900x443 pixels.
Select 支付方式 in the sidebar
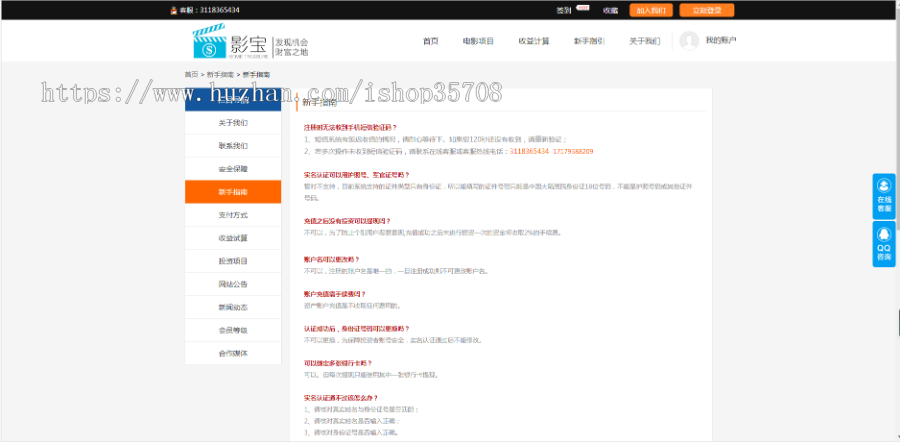233,215
